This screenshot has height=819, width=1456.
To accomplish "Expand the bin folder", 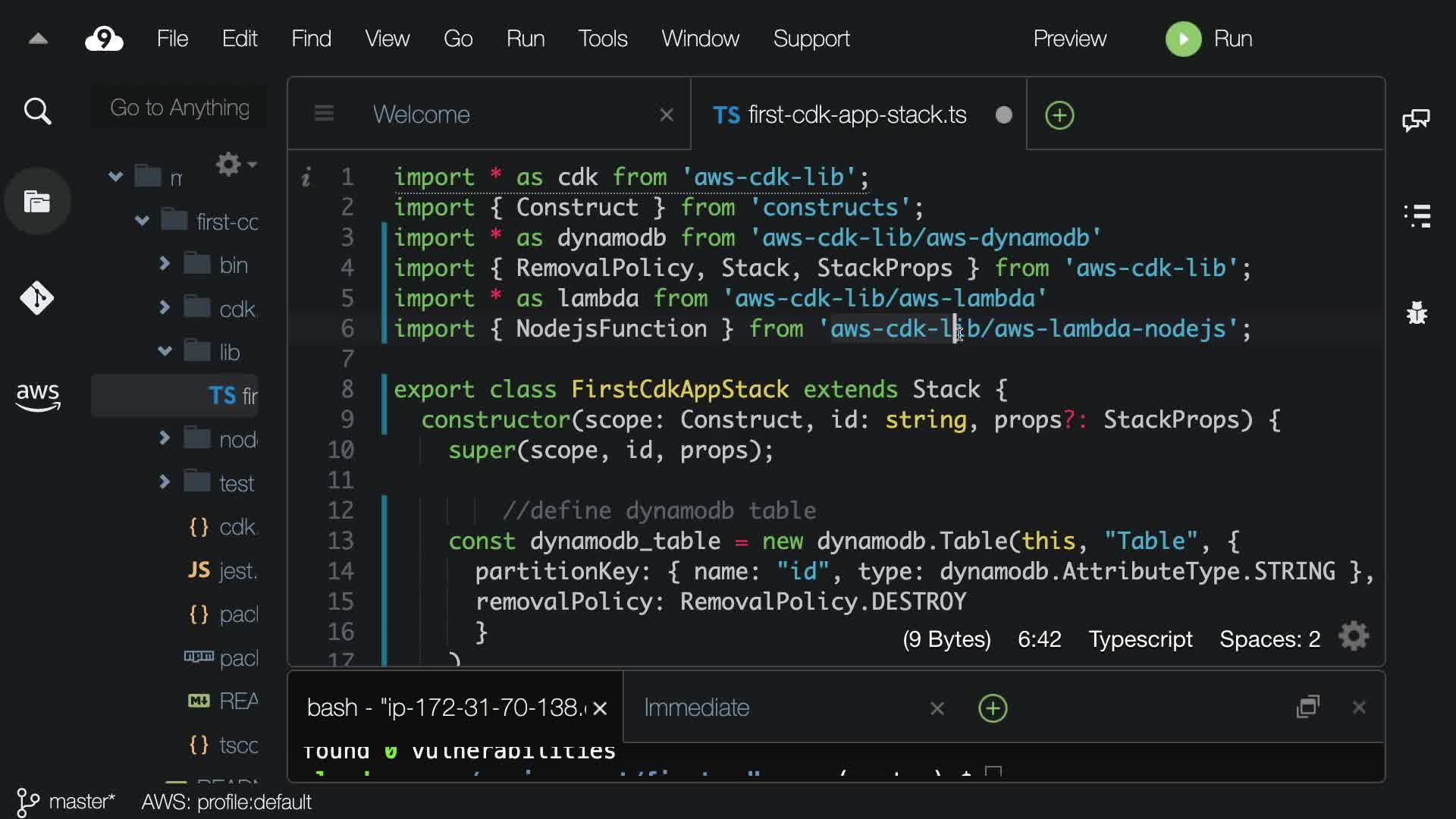I will [165, 264].
